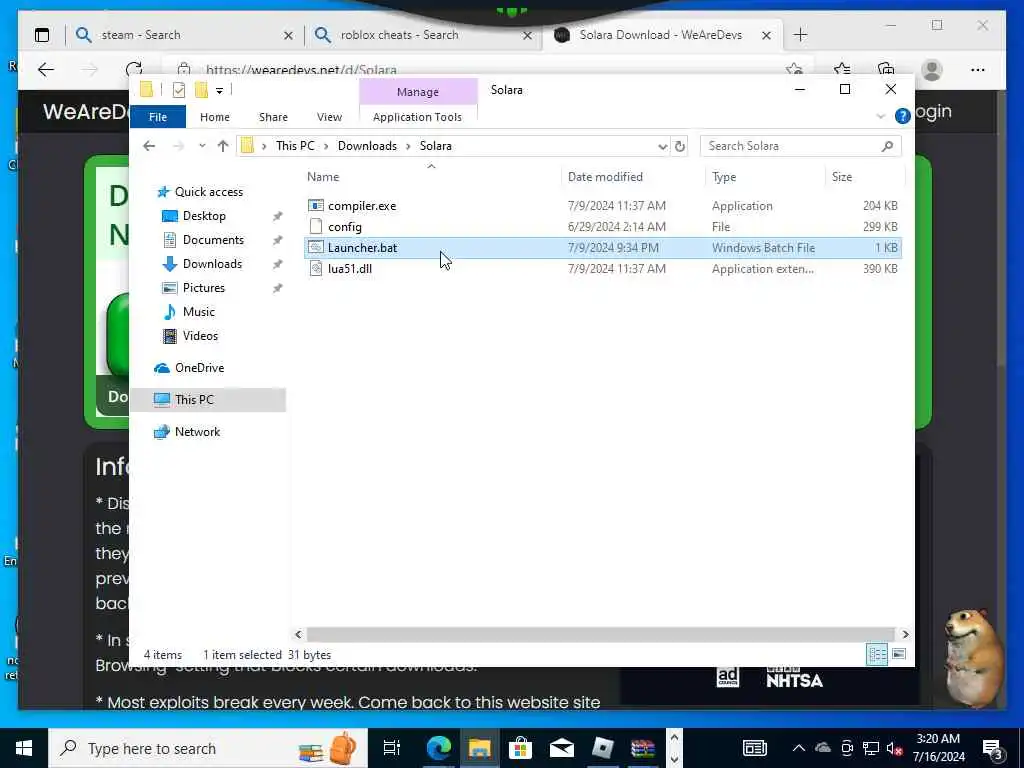Screen dimensions: 1024x768
Task: Open Edge settings and more menu
Action: tap(978, 70)
